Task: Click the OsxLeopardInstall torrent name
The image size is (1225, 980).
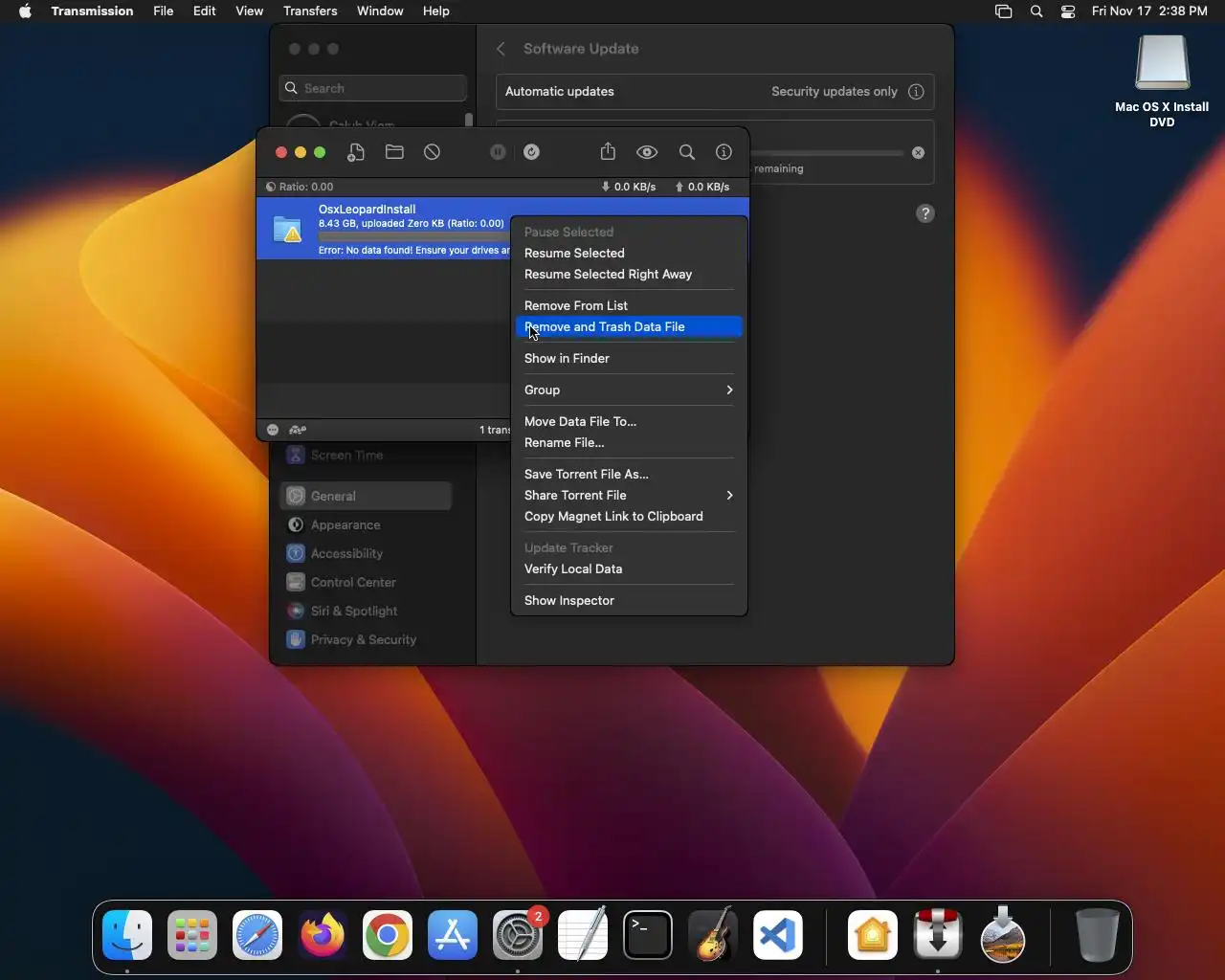Action: [x=367, y=209]
